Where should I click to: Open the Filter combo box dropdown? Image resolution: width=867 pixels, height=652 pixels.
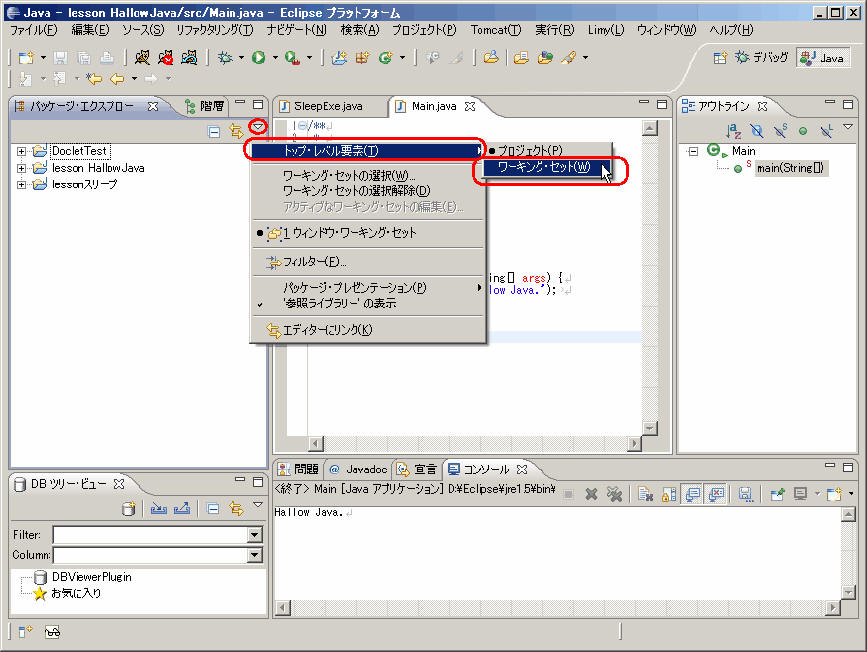[x=254, y=535]
